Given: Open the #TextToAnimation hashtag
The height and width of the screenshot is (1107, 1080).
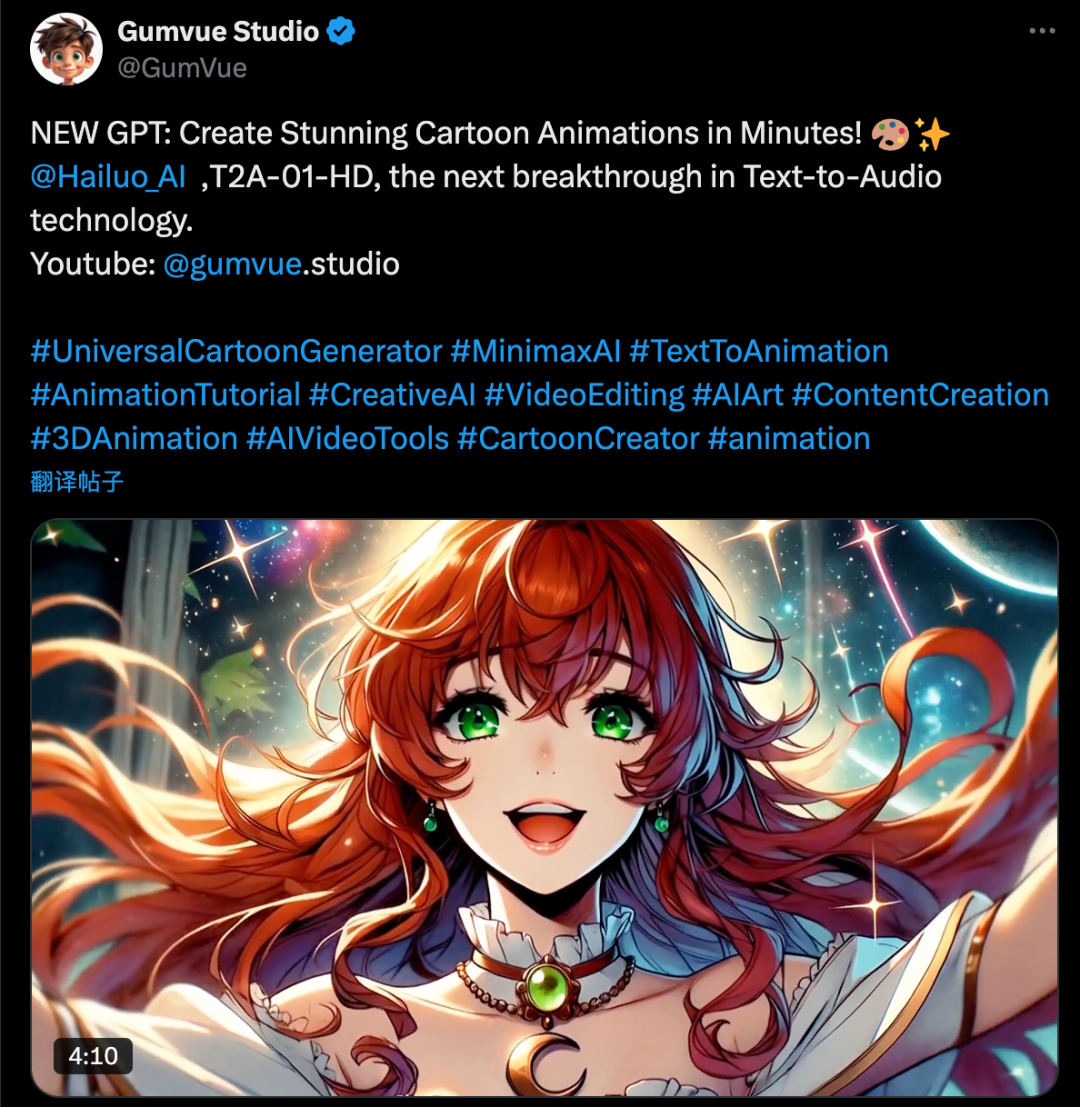Looking at the screenshot, I should (x=759, y=352).
